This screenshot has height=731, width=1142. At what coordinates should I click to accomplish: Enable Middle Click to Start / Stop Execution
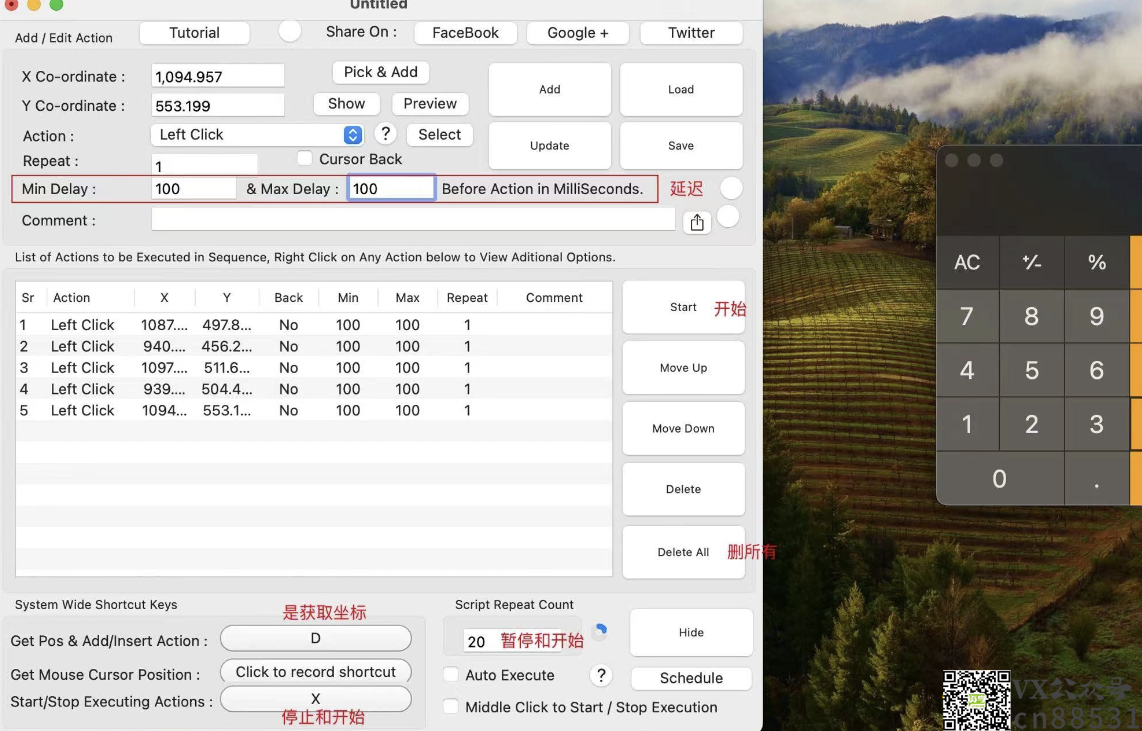(x=451, y=706)
